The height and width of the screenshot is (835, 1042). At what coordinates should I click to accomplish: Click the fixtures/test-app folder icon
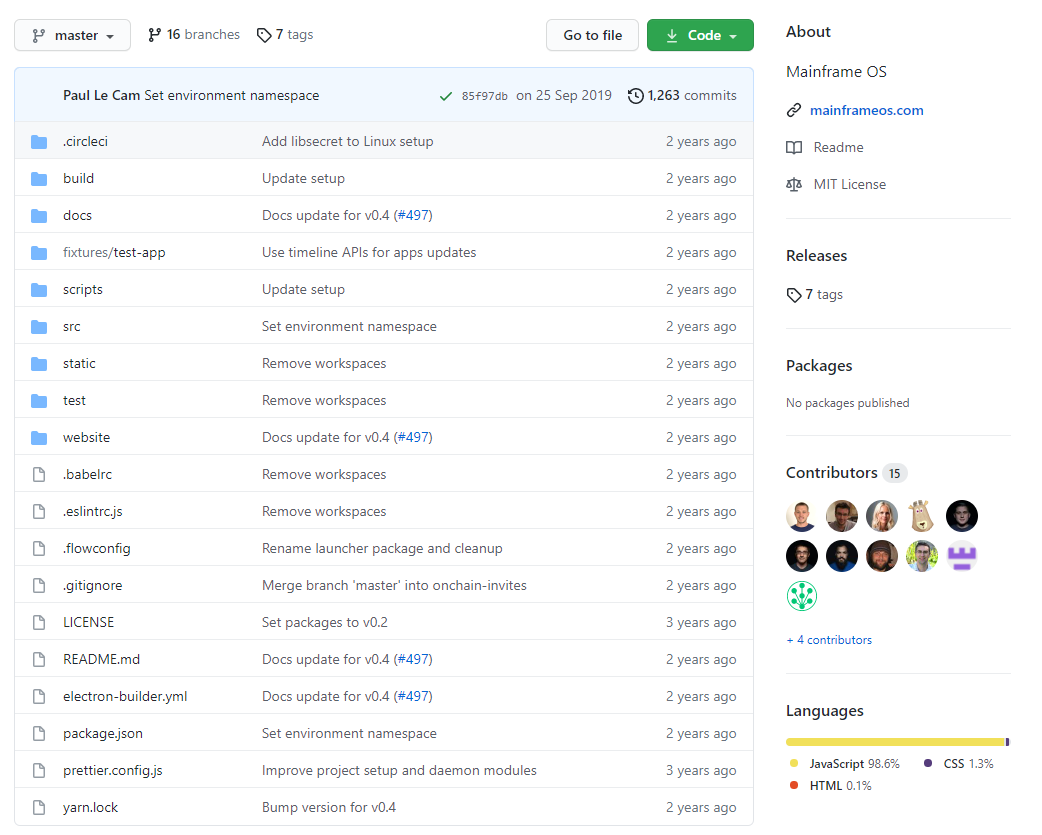(x=39, y=252)
